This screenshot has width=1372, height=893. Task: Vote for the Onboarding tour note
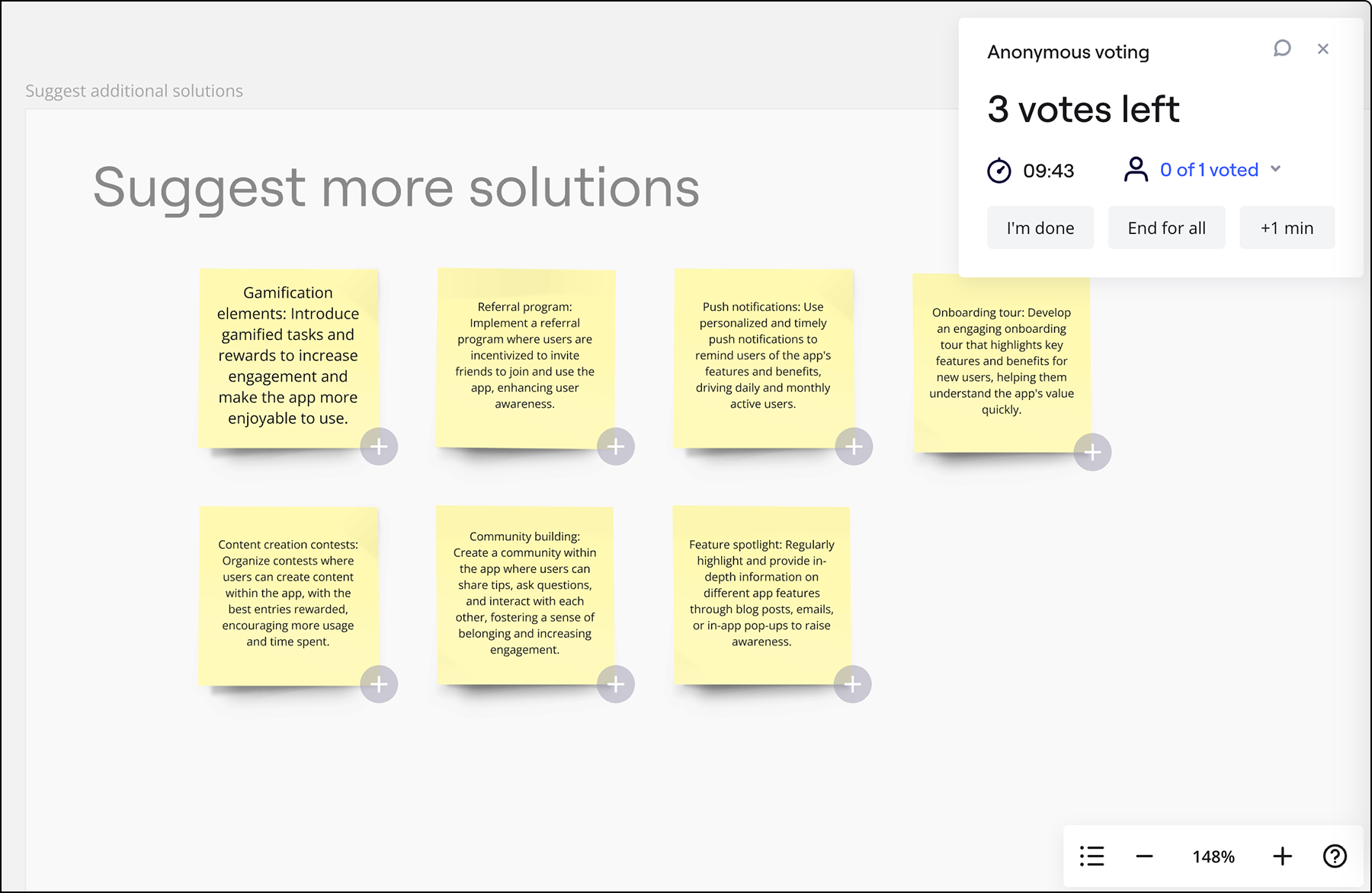click(1092, 453)
